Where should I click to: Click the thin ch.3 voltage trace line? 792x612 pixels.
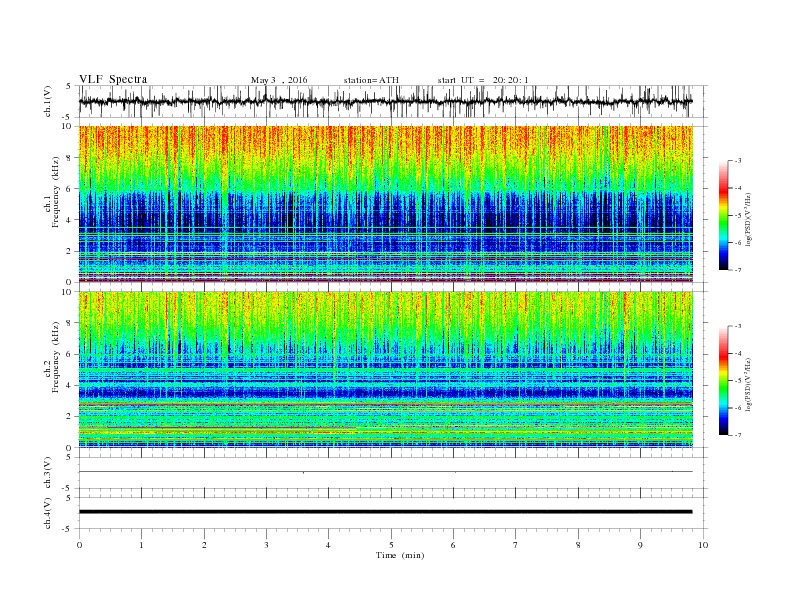[385, 472]
